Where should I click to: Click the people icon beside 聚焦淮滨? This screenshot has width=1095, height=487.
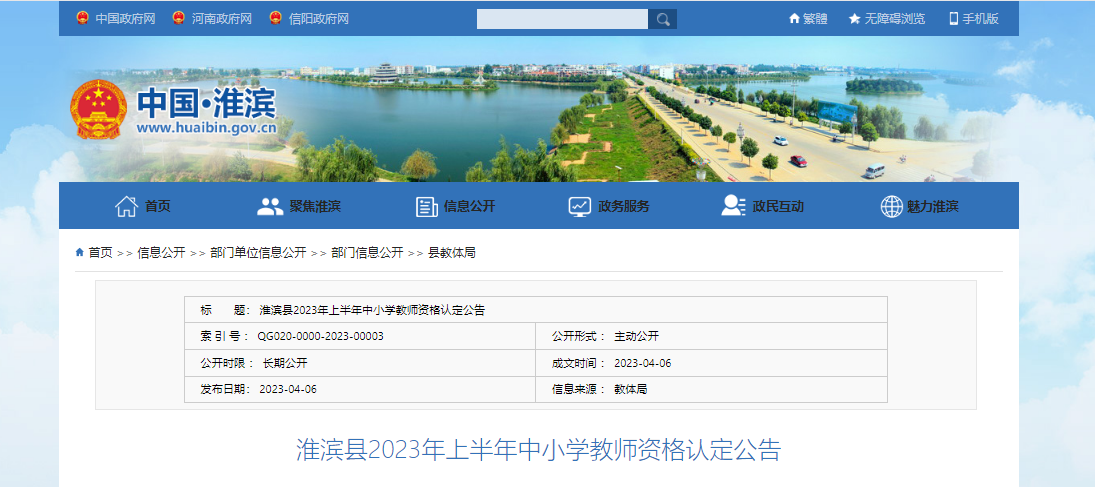(270, 206)
